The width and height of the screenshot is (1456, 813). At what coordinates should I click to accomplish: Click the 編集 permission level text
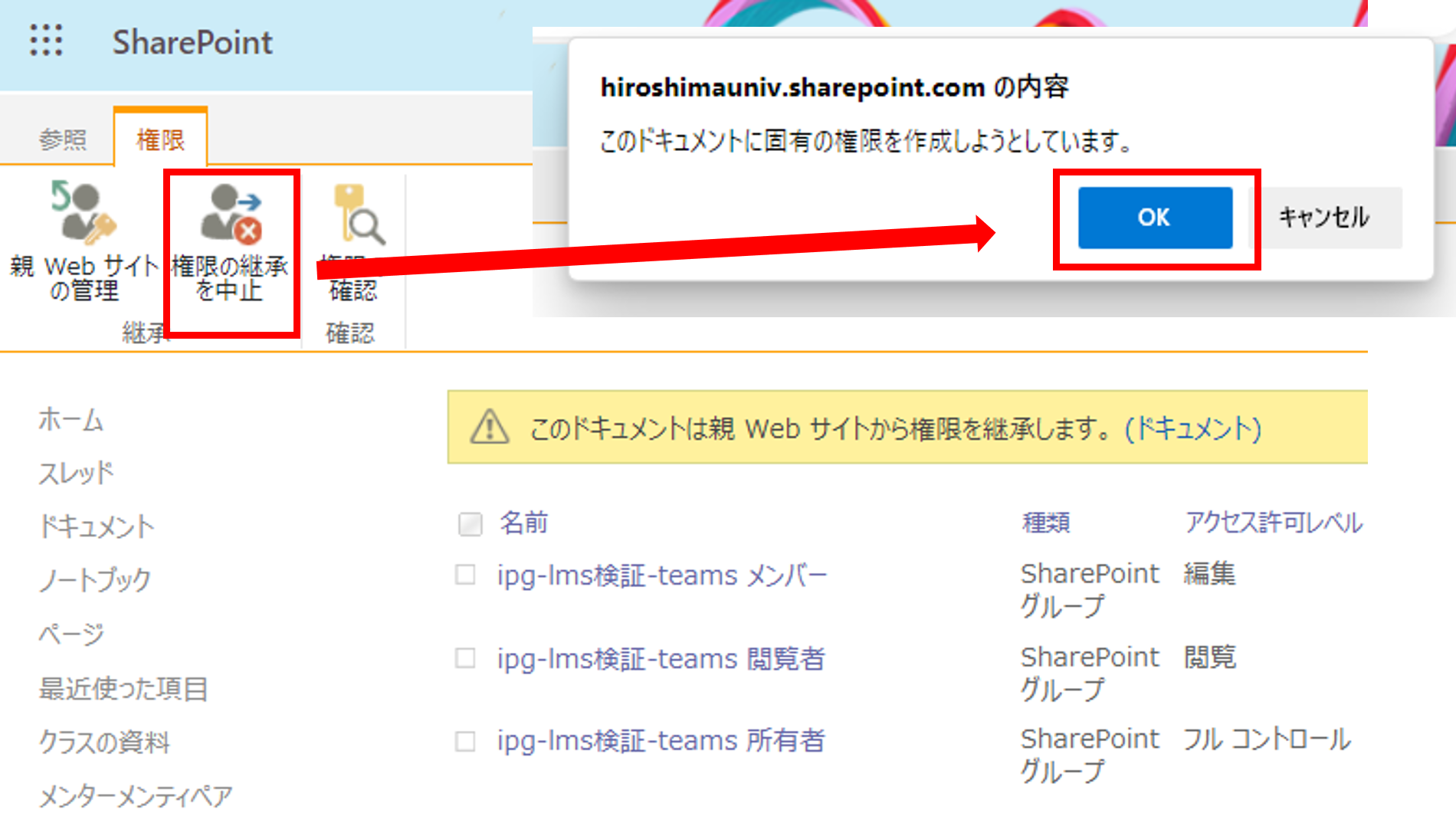coord(1210,574)
